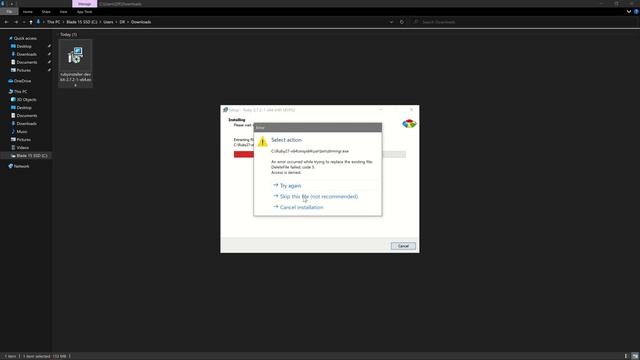Open the File menu in File Explorer
Screen dimensions: 640x360
tap(9, 12)
